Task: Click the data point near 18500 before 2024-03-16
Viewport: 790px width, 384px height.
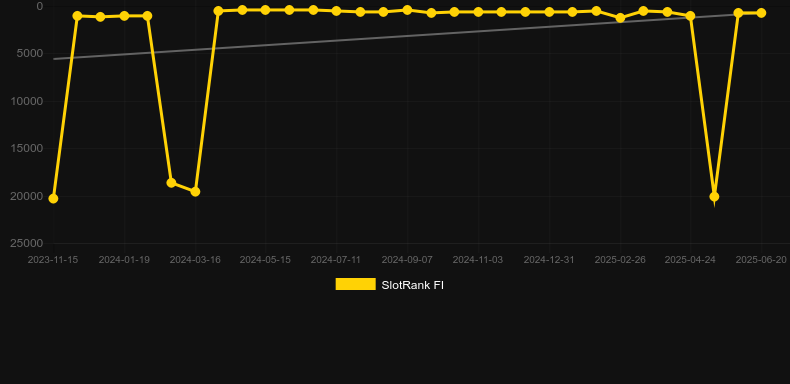Action: click(x=171, y=182)
